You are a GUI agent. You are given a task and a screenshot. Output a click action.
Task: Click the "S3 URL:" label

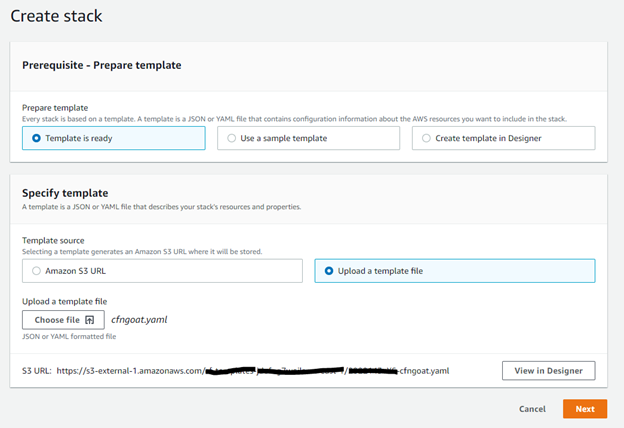(36, 370)
